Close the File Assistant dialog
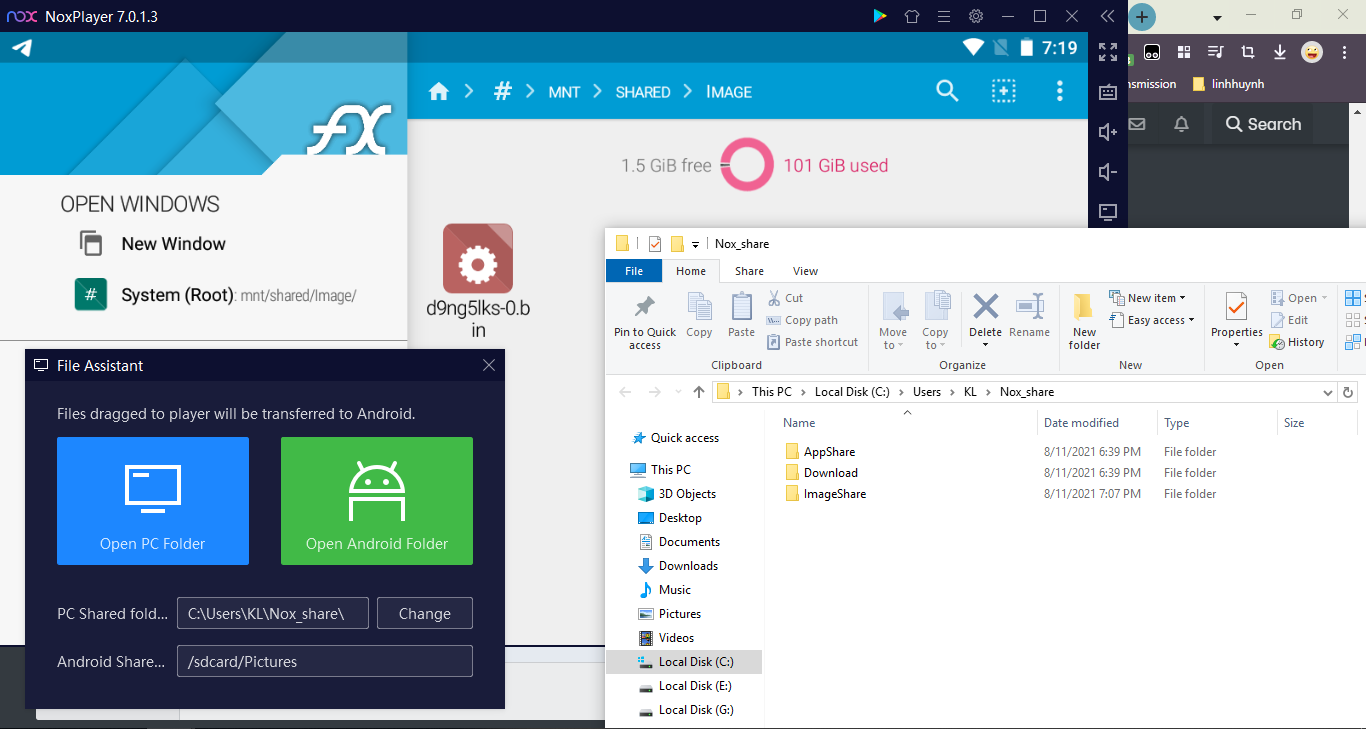Viewport: 1366px width, 729px height. [x=489, y=366]
